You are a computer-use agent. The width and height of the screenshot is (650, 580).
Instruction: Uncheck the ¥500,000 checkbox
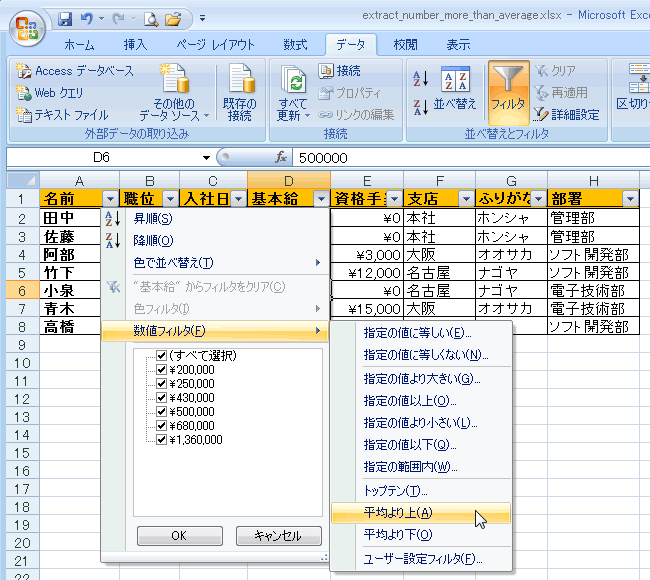pyautogui.click(x=161, y=412)
